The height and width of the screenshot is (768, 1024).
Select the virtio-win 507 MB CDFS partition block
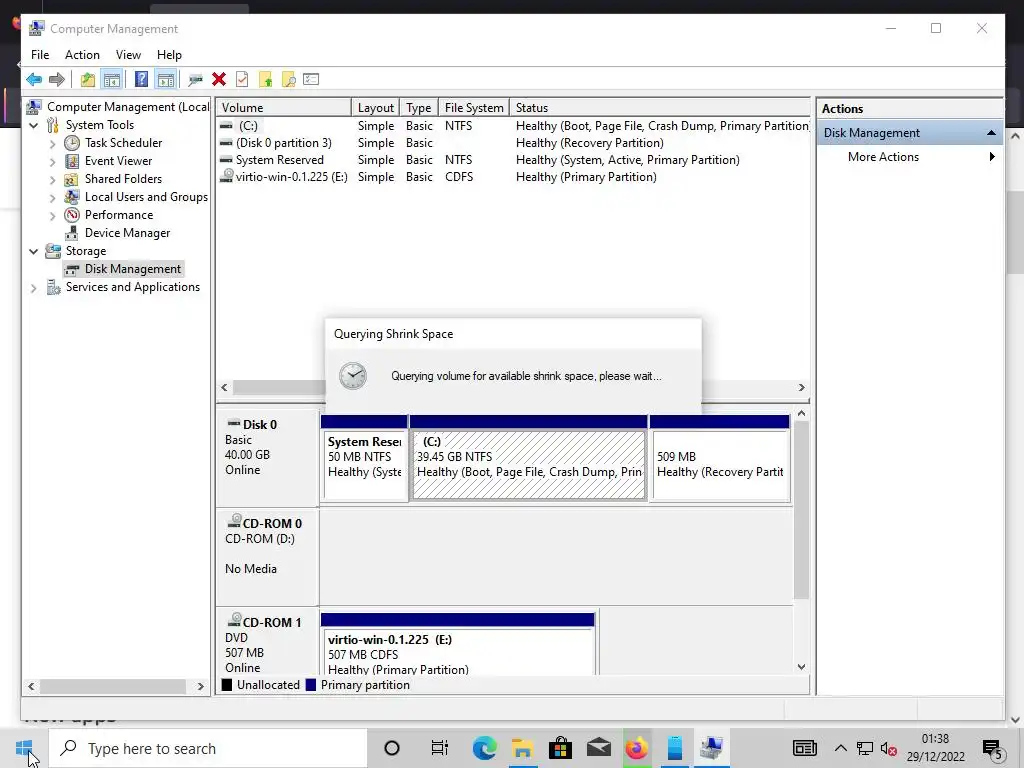(458, 643)
